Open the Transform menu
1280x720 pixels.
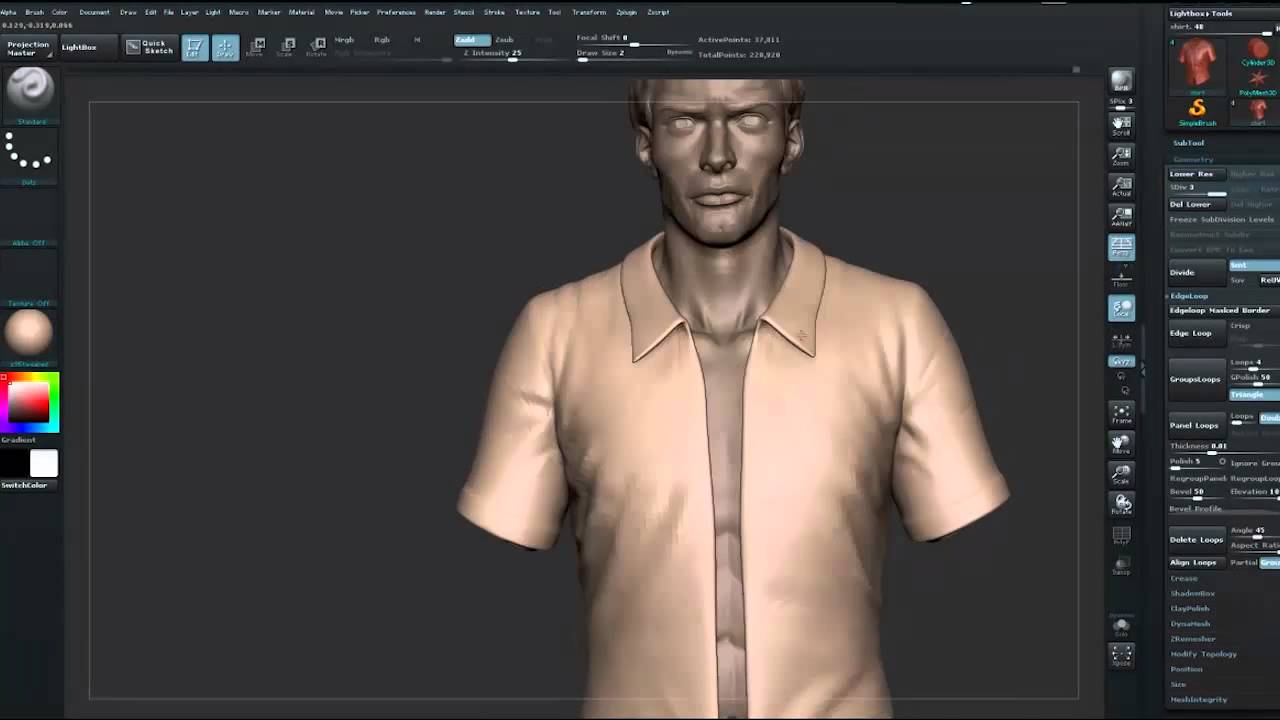click(x=589, y=12)
